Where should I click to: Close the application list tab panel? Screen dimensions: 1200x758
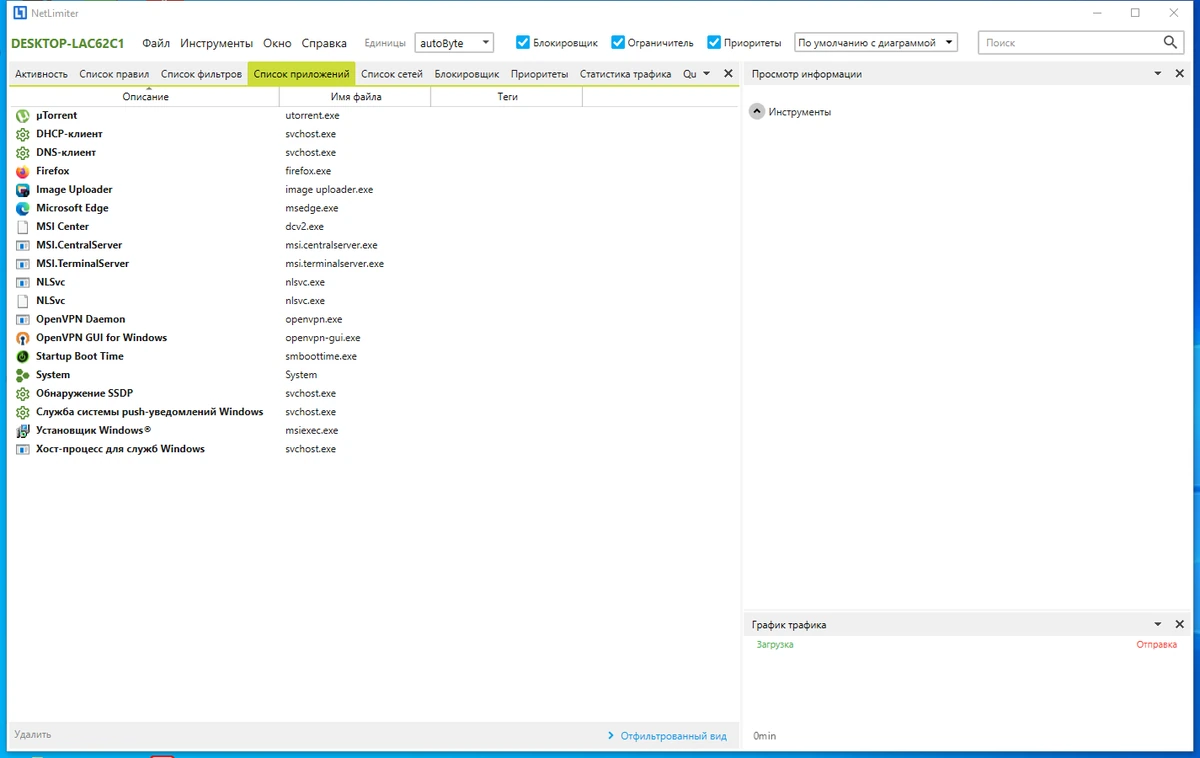pyautogui.click(x=728, y=74)
